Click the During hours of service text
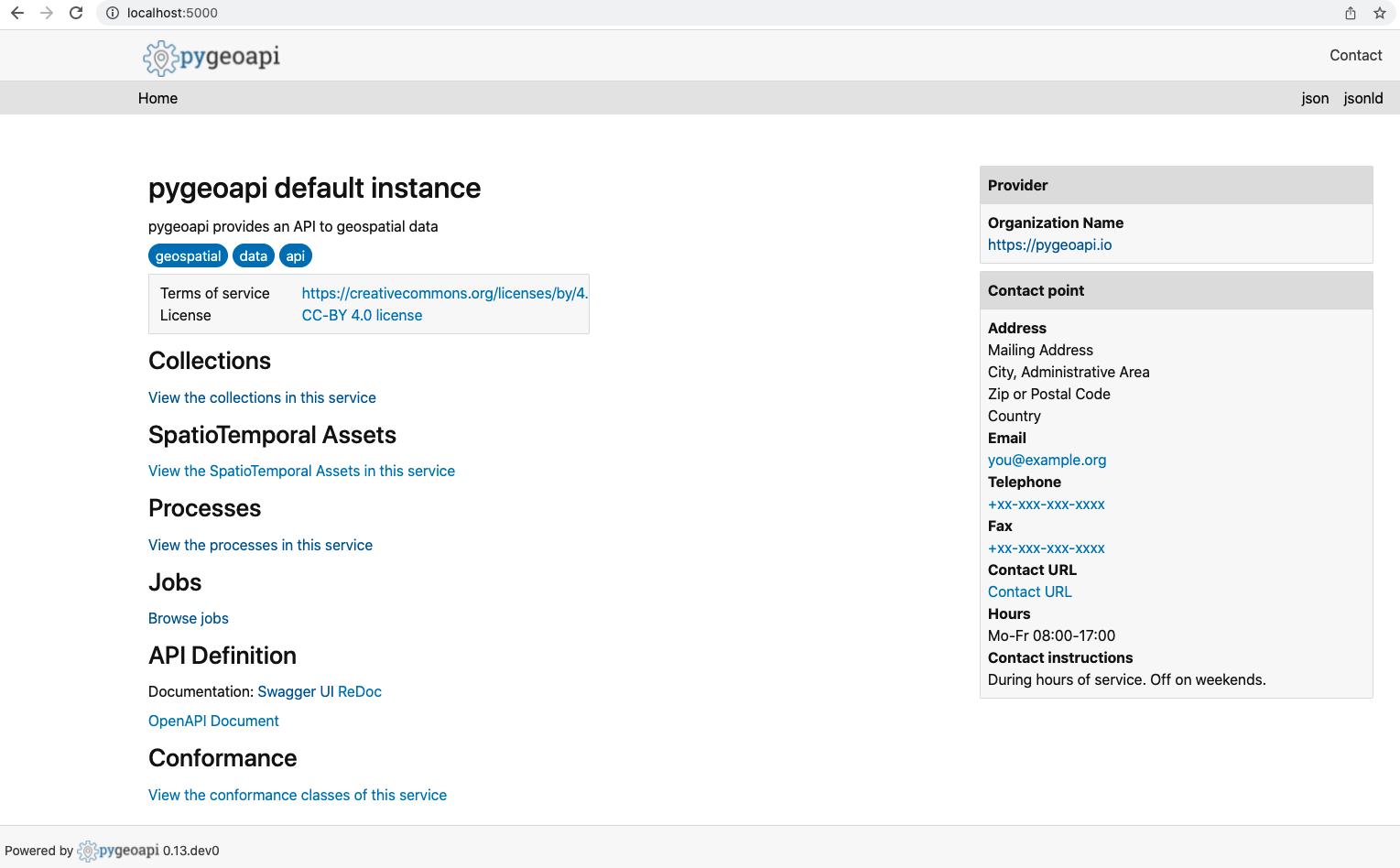This screenshot has height=868, width=1400. coord(1126,679)
